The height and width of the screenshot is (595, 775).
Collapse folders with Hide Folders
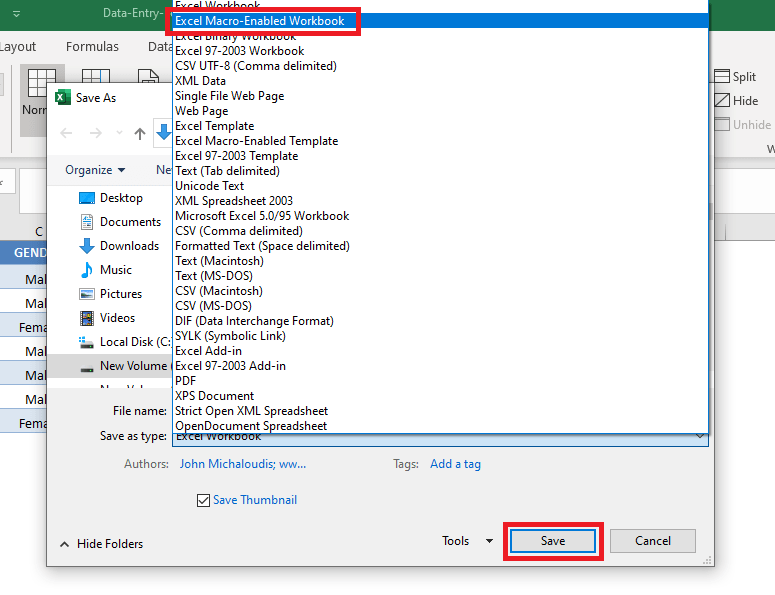(x=101, y=544)
